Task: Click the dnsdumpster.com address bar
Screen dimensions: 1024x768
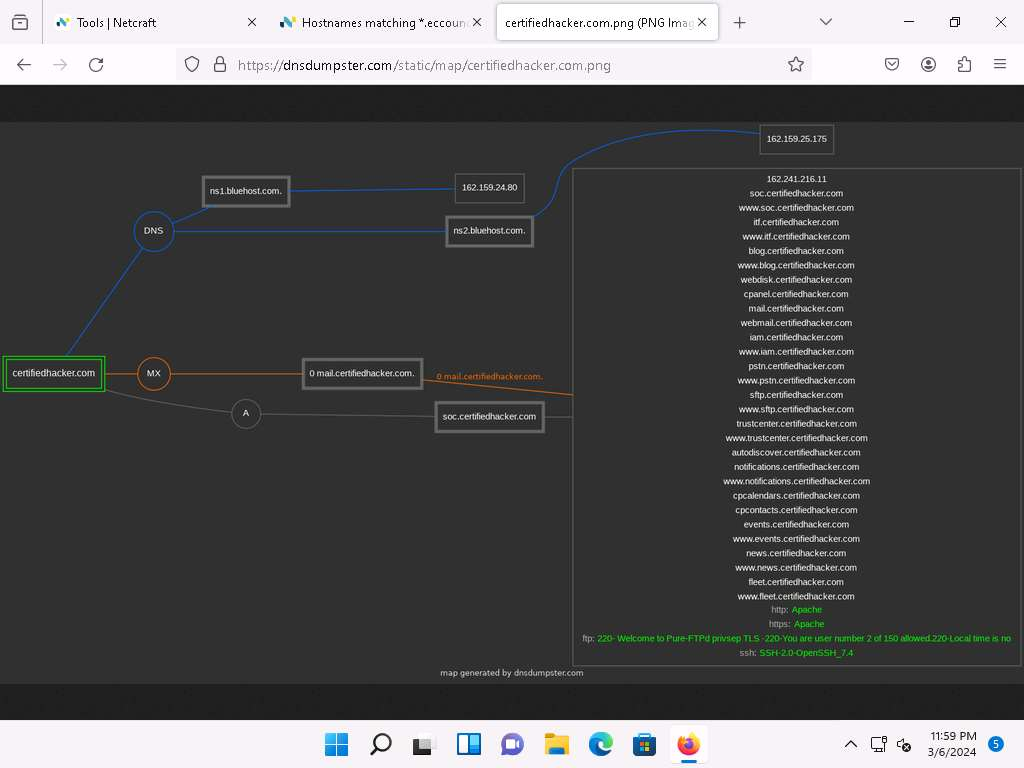Action: (500, 65)
